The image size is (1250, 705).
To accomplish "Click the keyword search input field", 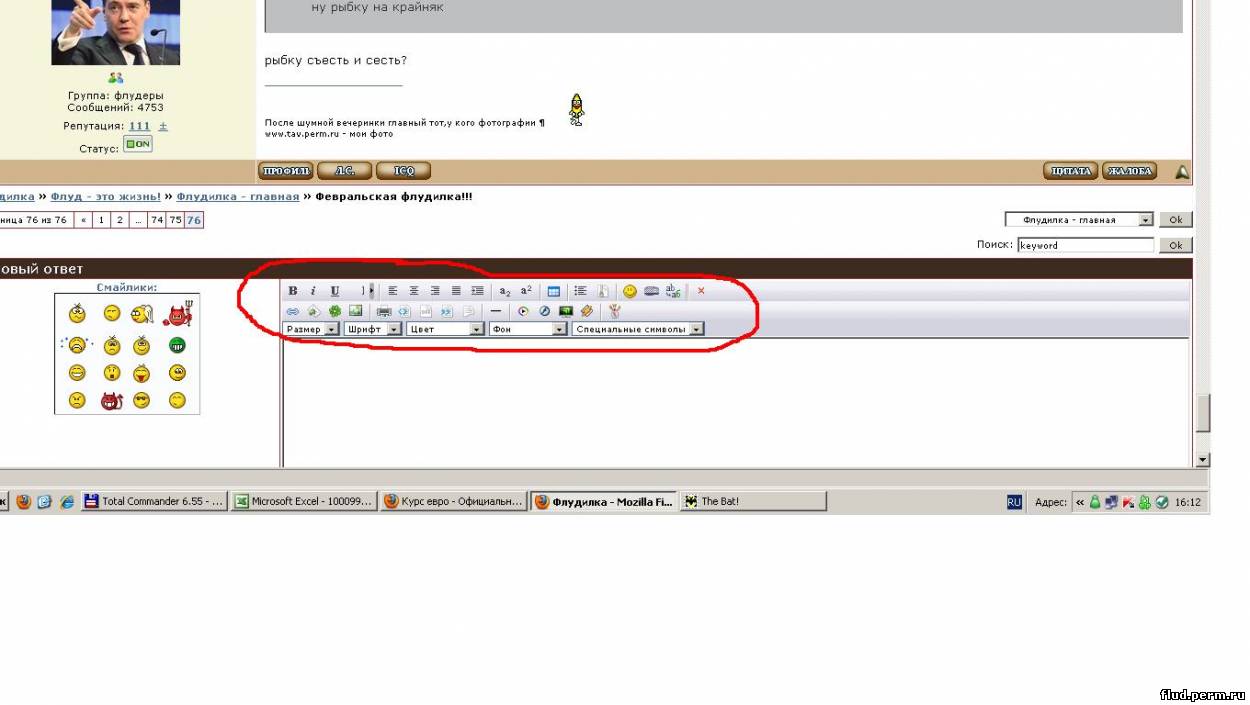I will click(x=1085, y=245).
